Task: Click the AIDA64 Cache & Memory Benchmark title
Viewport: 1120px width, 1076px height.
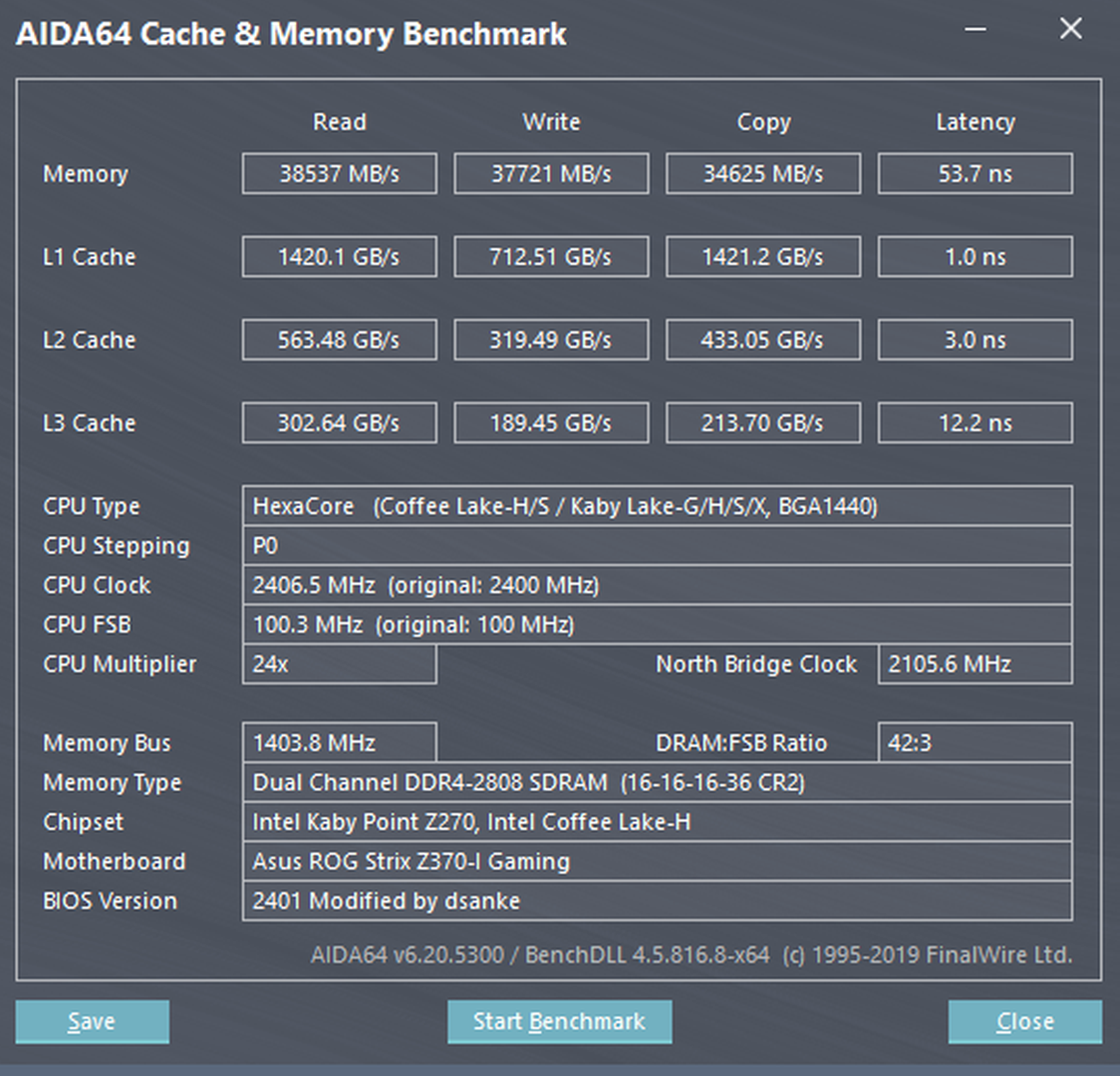Action: pos(291,34)
